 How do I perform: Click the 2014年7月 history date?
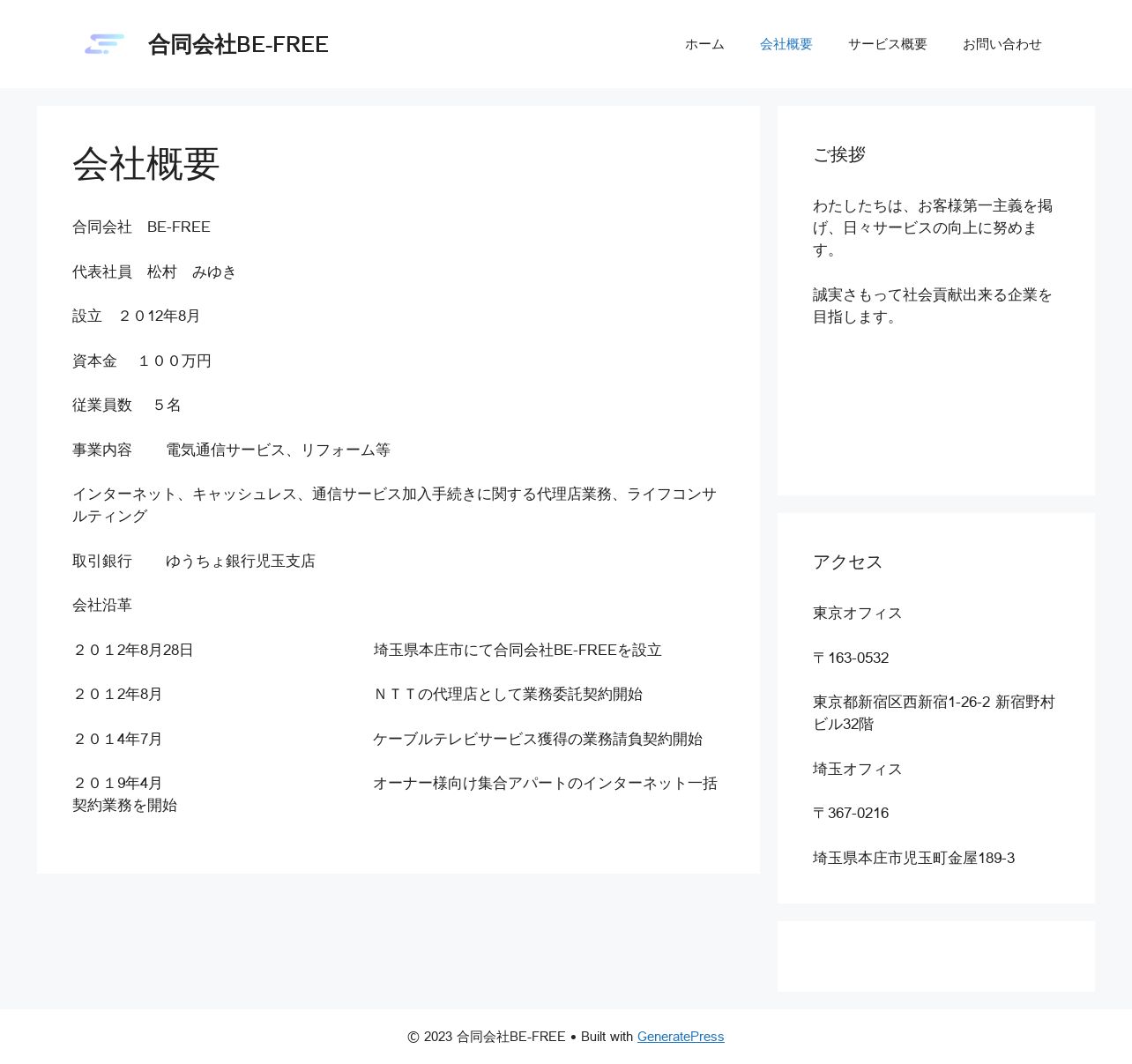coord(117,739)
